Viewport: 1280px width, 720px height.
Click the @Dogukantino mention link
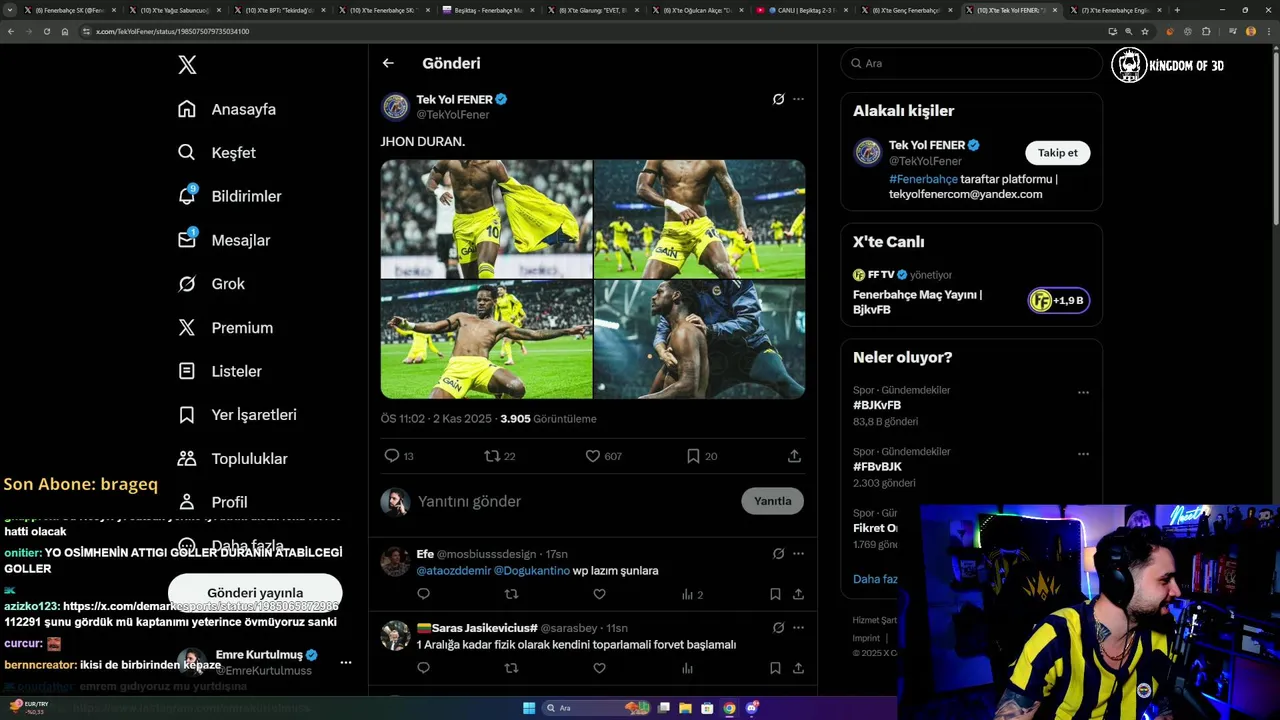click(x=531, y=571)
